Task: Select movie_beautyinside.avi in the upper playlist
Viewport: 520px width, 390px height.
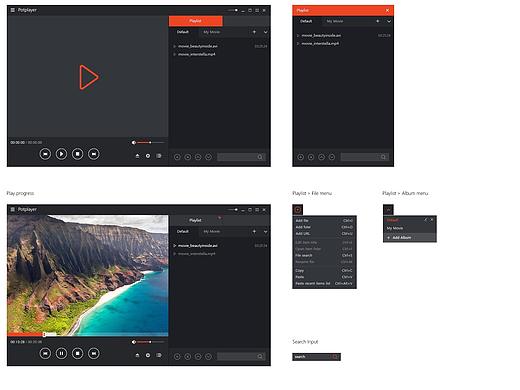Action: [x=220, y=46]
